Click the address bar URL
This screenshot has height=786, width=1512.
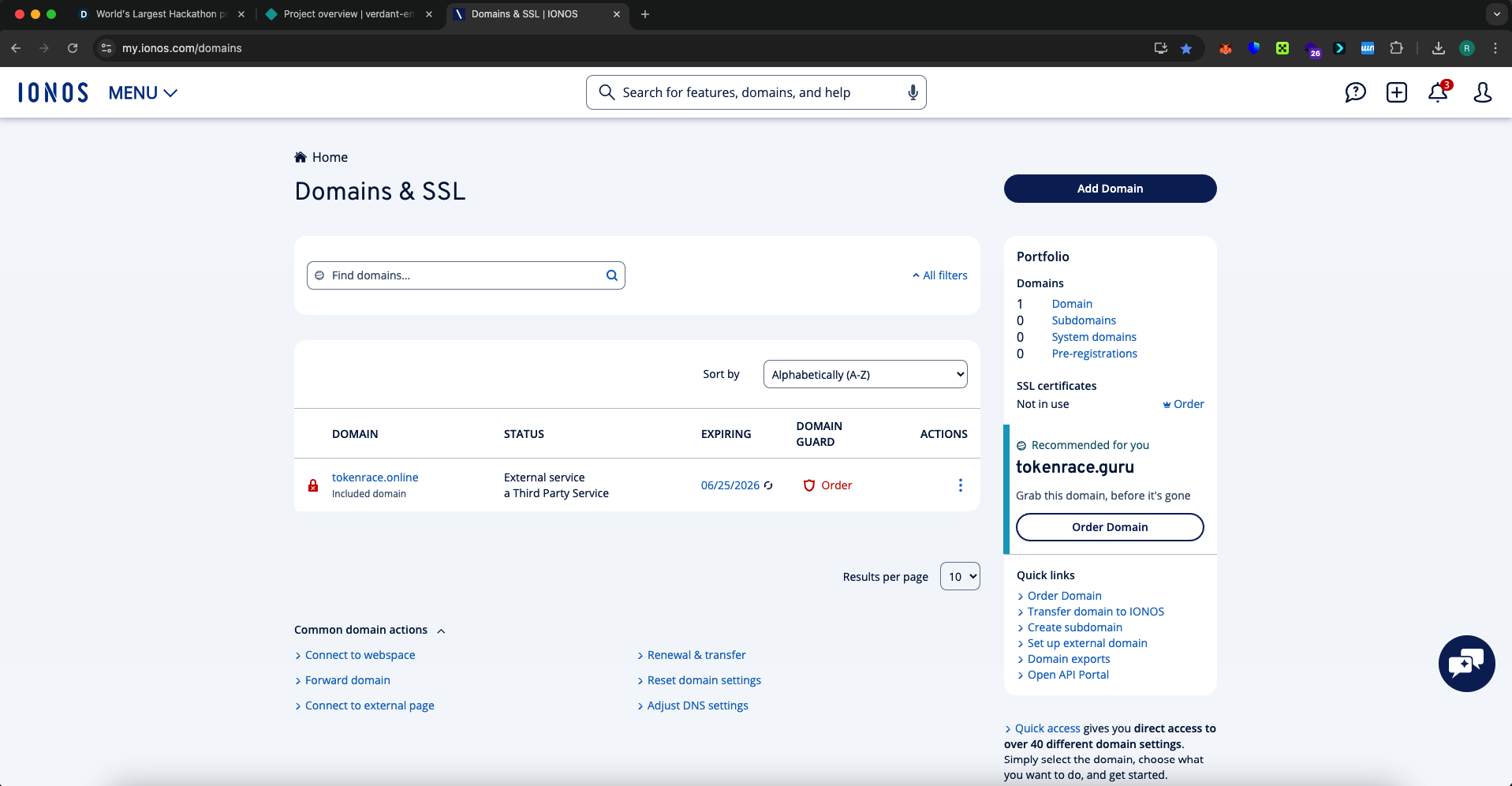(x=182, y=48)
